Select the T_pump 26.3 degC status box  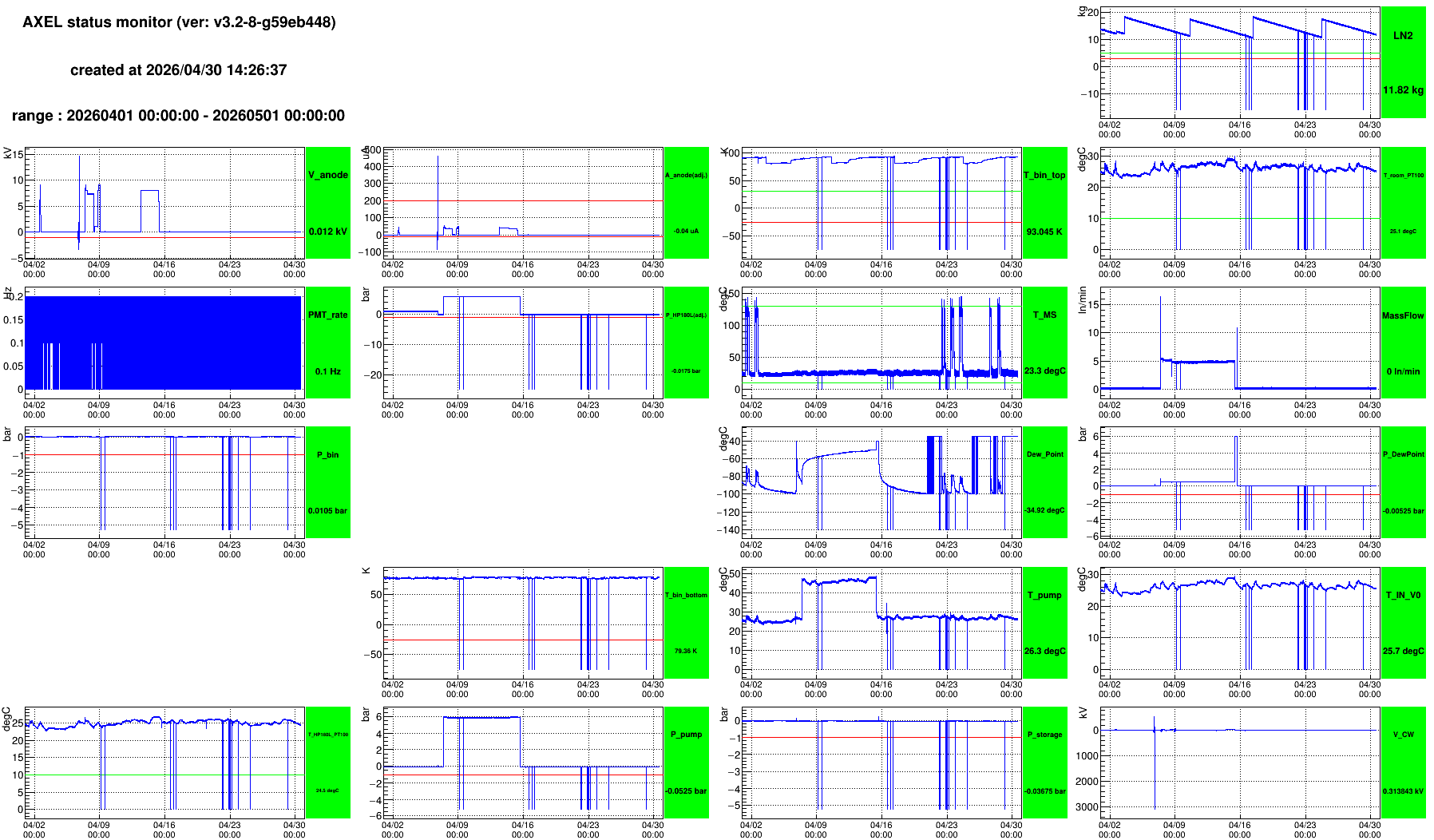[1044, 623]
